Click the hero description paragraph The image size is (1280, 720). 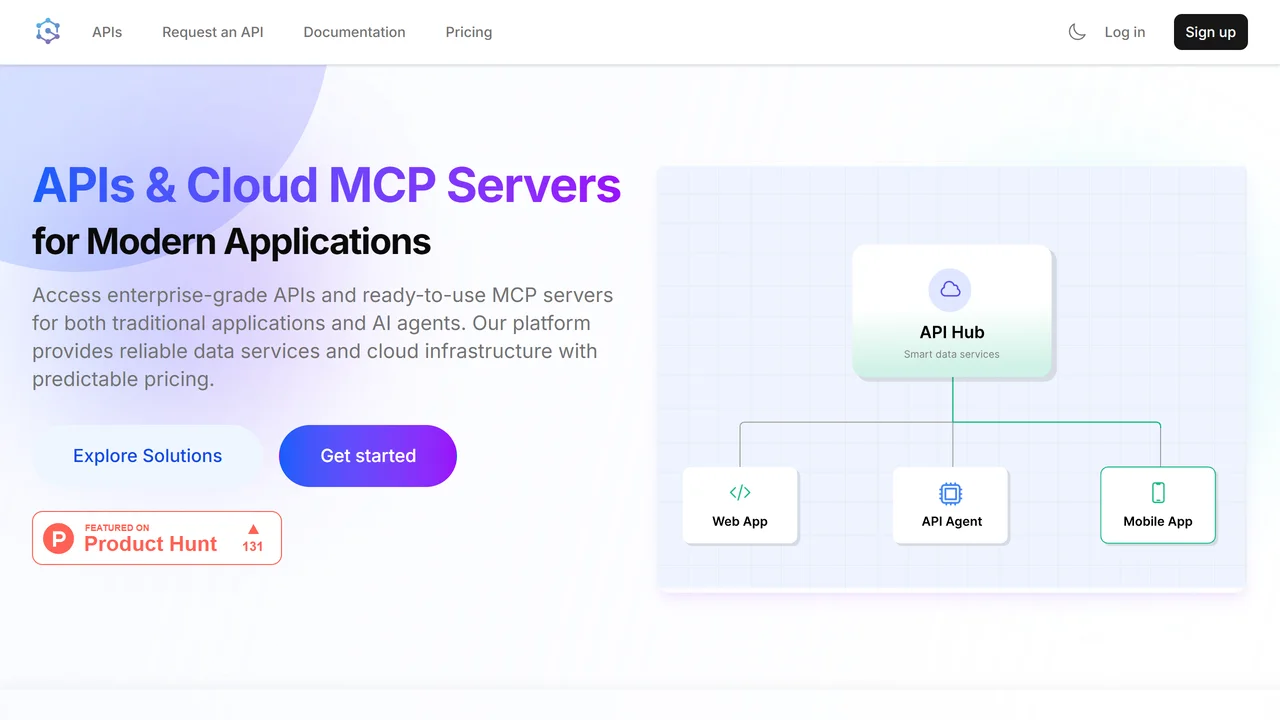point(323,337)
